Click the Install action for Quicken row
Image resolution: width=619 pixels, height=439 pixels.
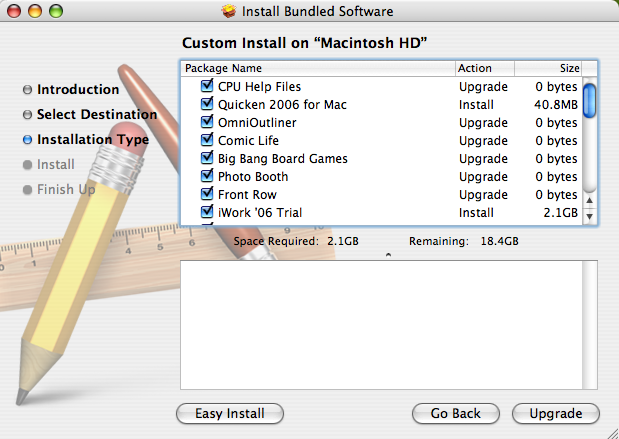(x=476, y=105)
